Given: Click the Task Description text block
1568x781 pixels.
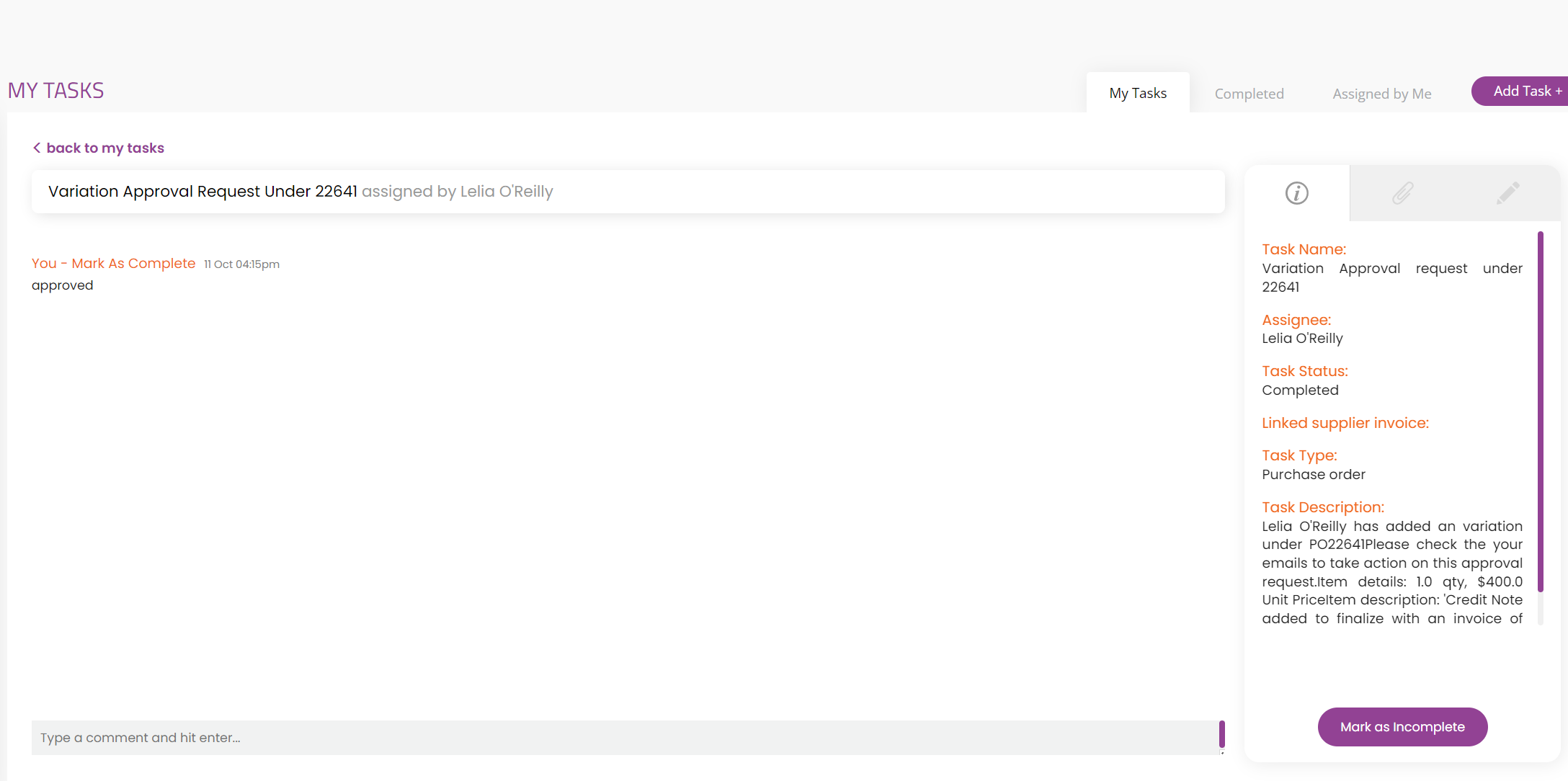Looking at the screenshot, I should coord(1391,572).
